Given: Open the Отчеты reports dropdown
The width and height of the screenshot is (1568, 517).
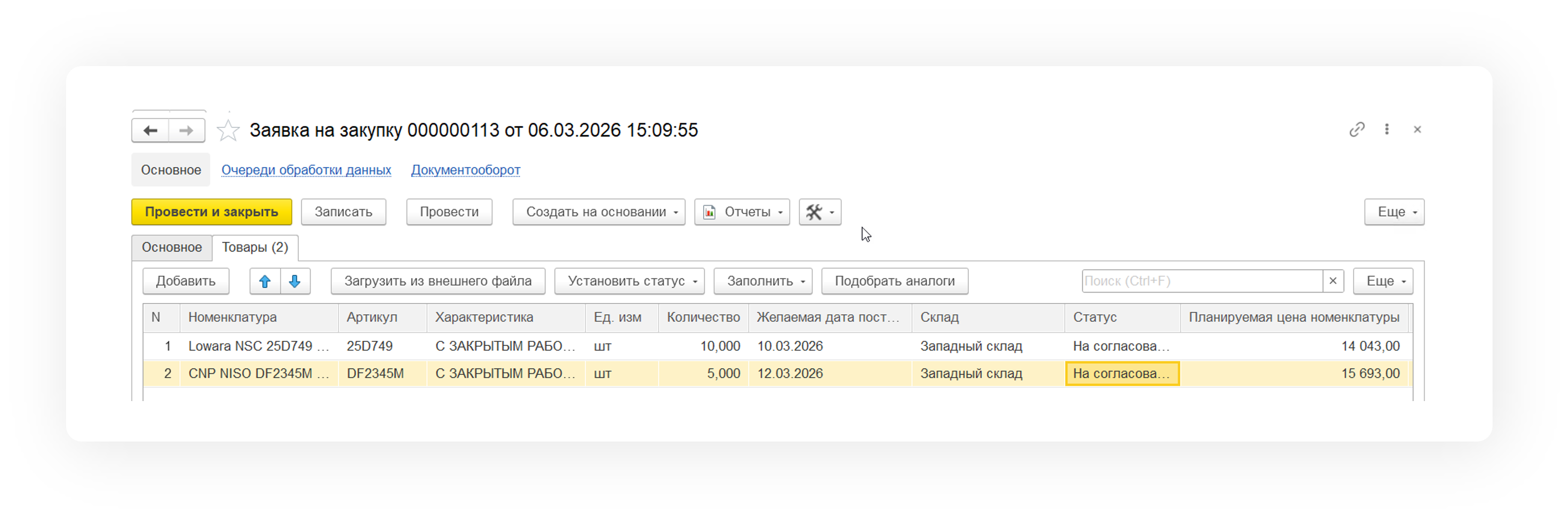Looking at the screenshot, I should pyautogui.click(x=742, y=212).
